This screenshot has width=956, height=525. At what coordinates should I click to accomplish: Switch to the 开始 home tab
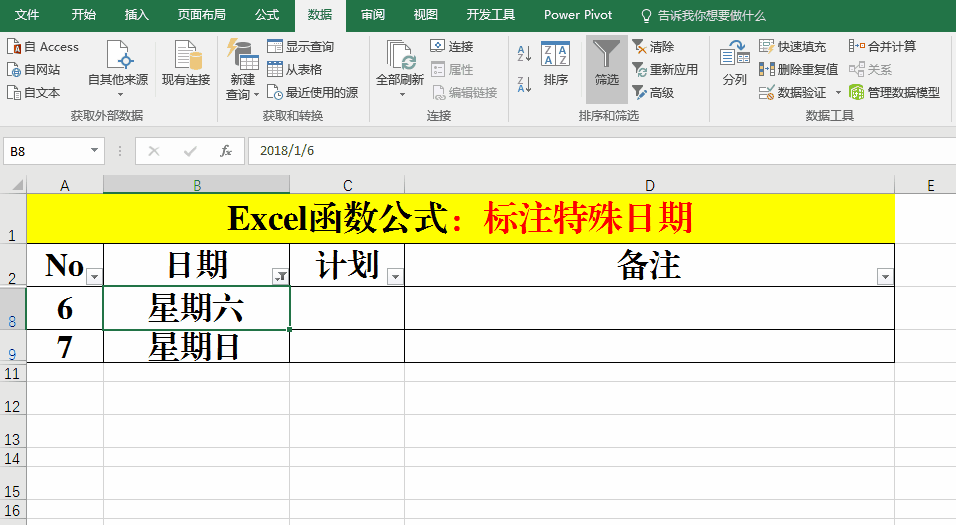click(x=84, y=15)
